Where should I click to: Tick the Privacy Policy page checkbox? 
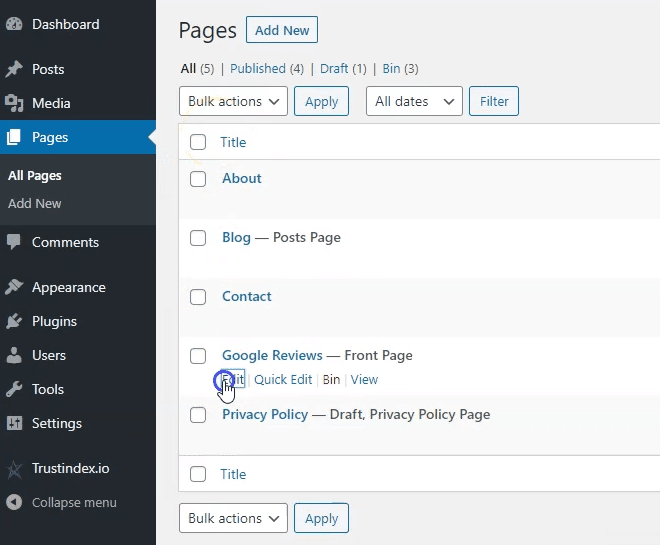click(x=198, y=415)
